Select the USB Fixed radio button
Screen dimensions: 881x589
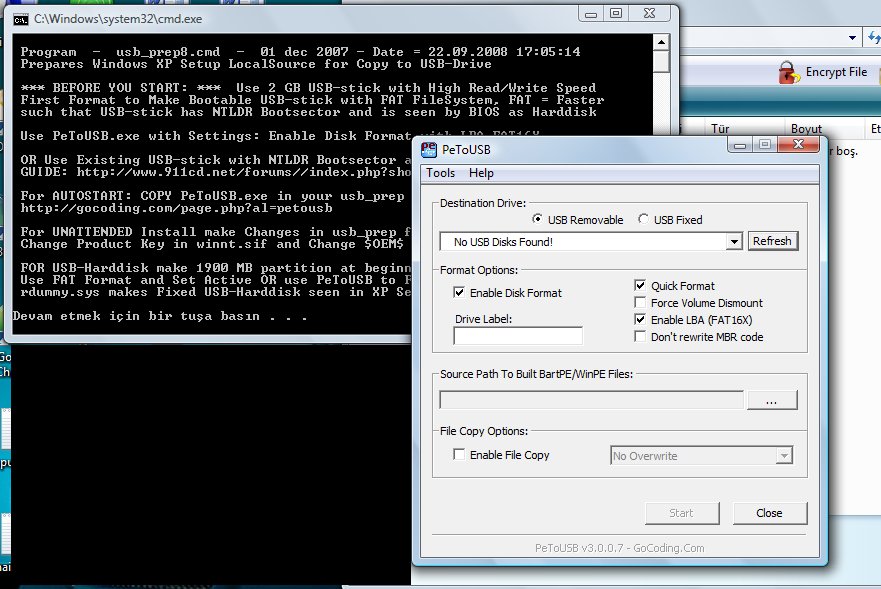click(x=643, y=219)
